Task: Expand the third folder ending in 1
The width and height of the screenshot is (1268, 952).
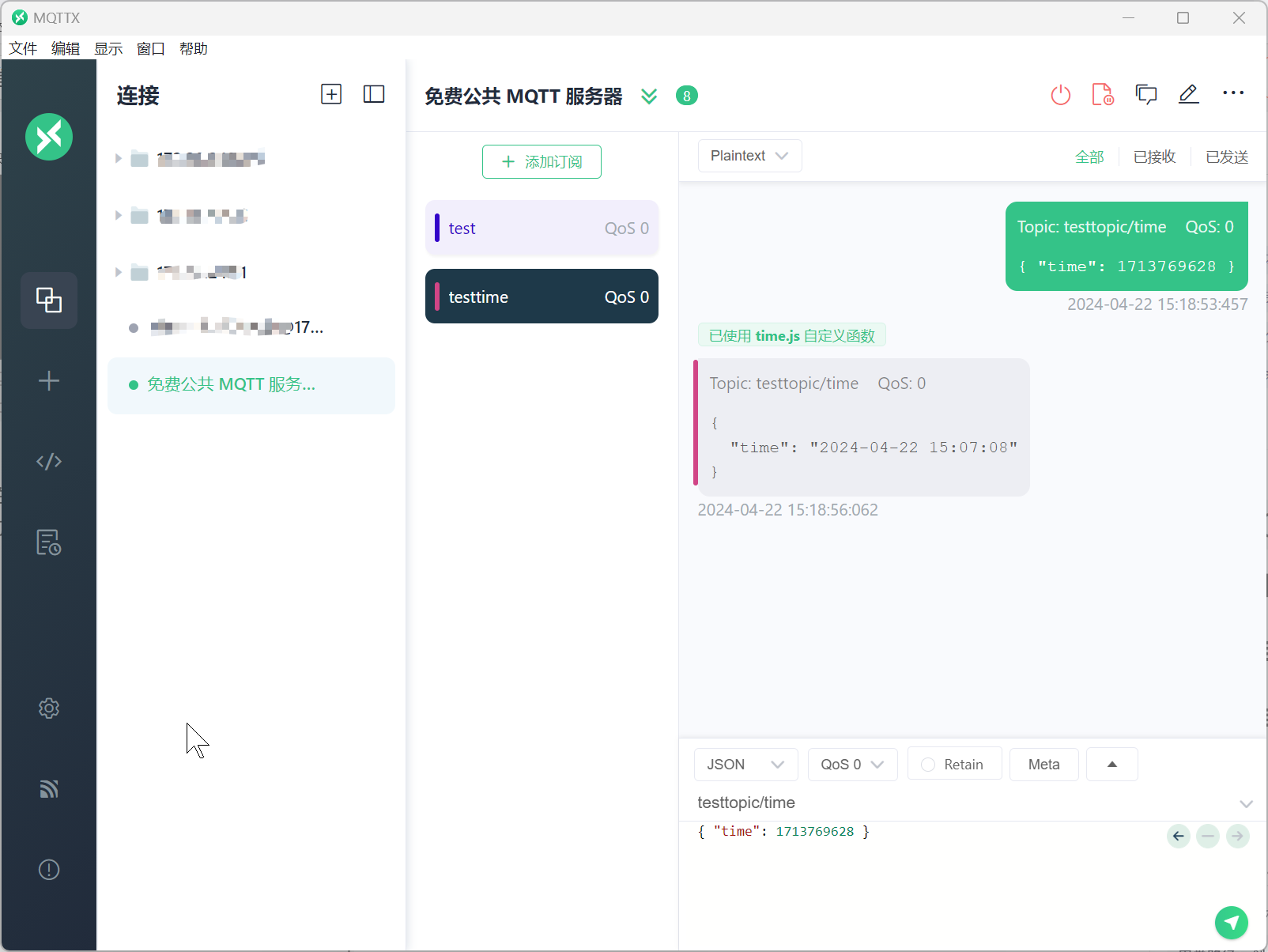Action: (x=119, y=273)
